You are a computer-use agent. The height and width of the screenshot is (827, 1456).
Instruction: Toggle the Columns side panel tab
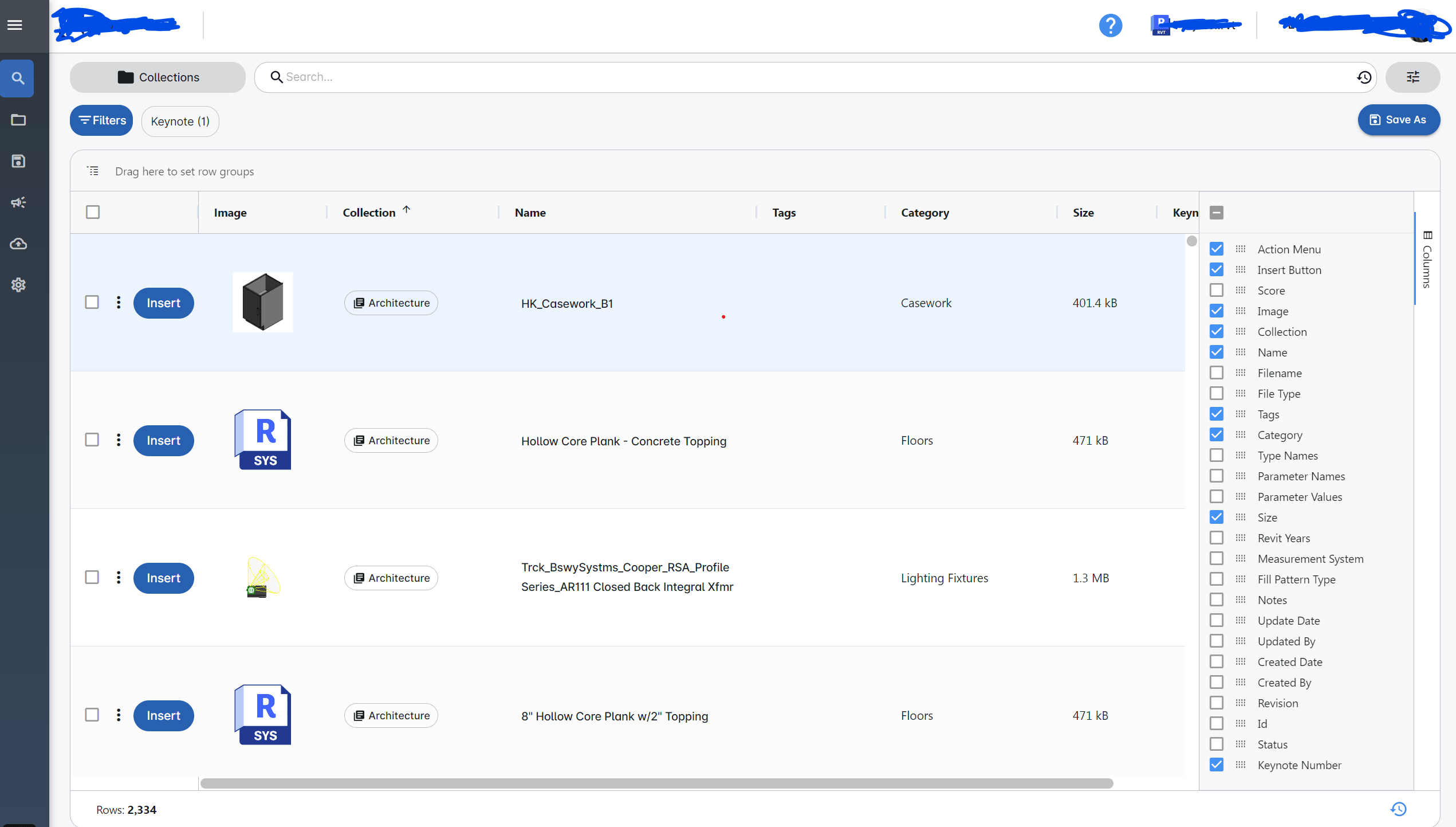[x=1427, y=259]
